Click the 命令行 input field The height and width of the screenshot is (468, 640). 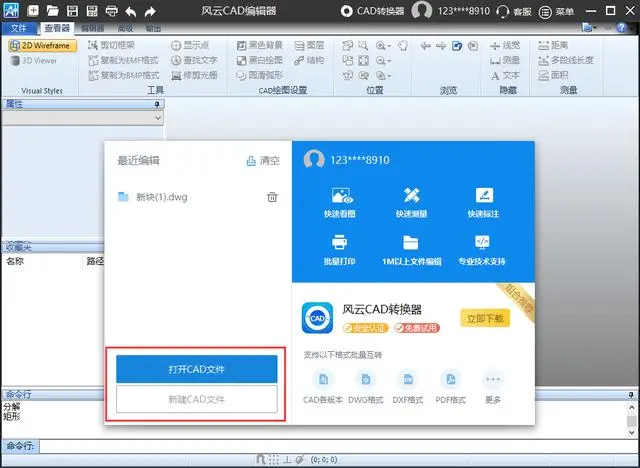tap(339, 446)
